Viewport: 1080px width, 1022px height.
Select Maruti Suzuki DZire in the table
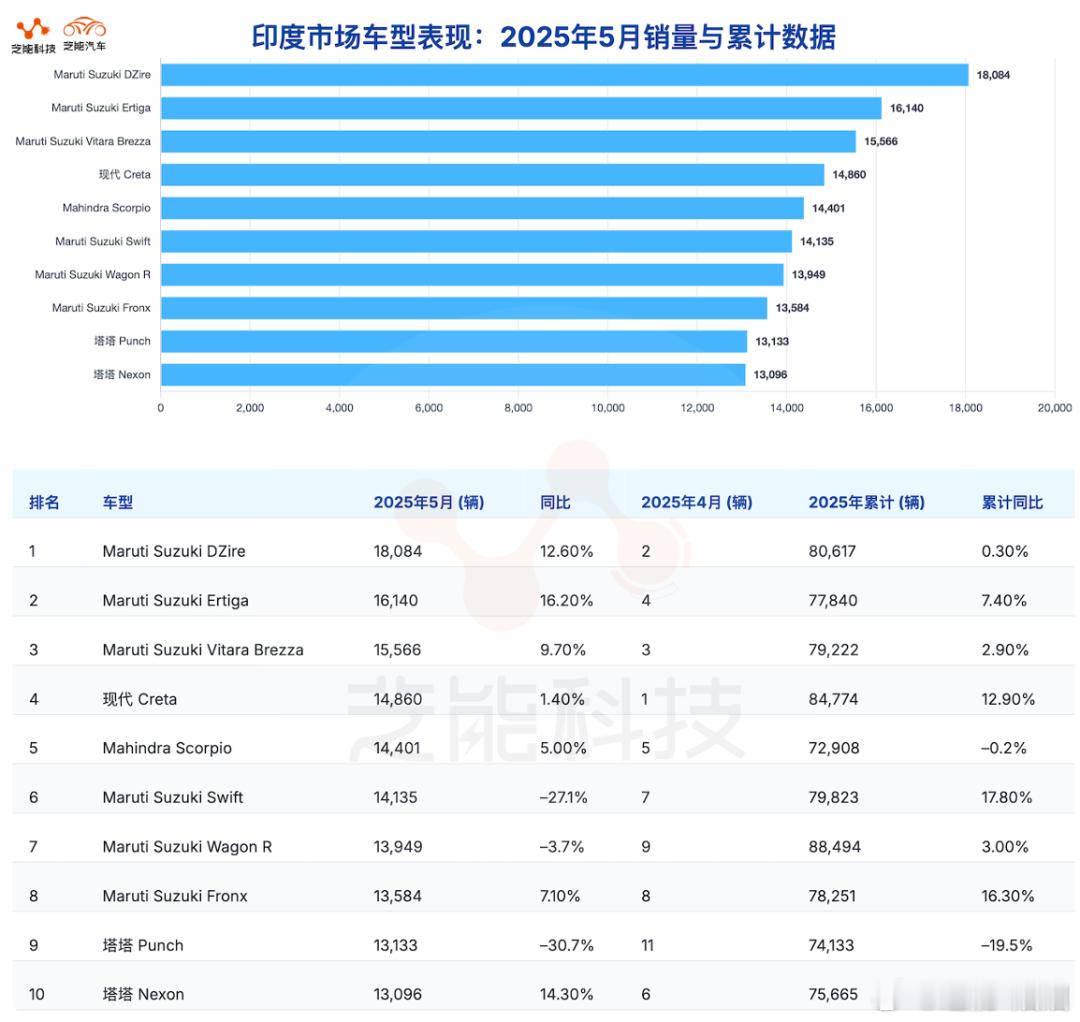point(174,551)
